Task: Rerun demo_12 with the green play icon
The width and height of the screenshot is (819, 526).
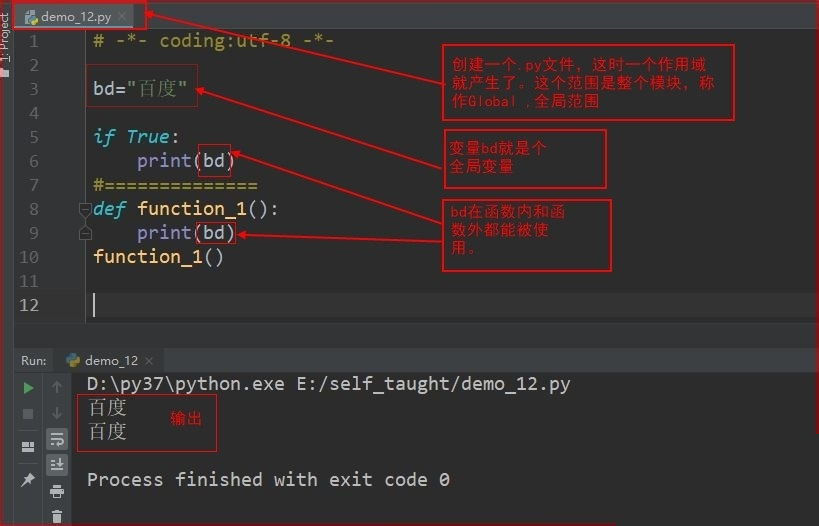Action: pyautogui.click(x=28, y=388)
